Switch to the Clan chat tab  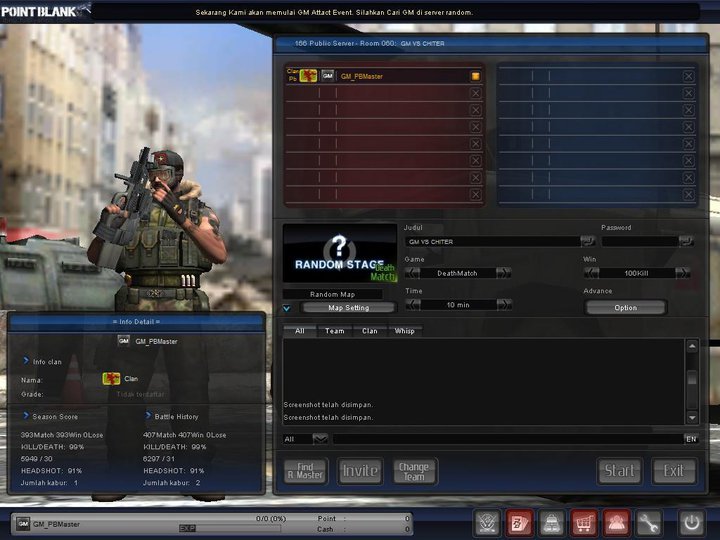[x=370, y=331]
